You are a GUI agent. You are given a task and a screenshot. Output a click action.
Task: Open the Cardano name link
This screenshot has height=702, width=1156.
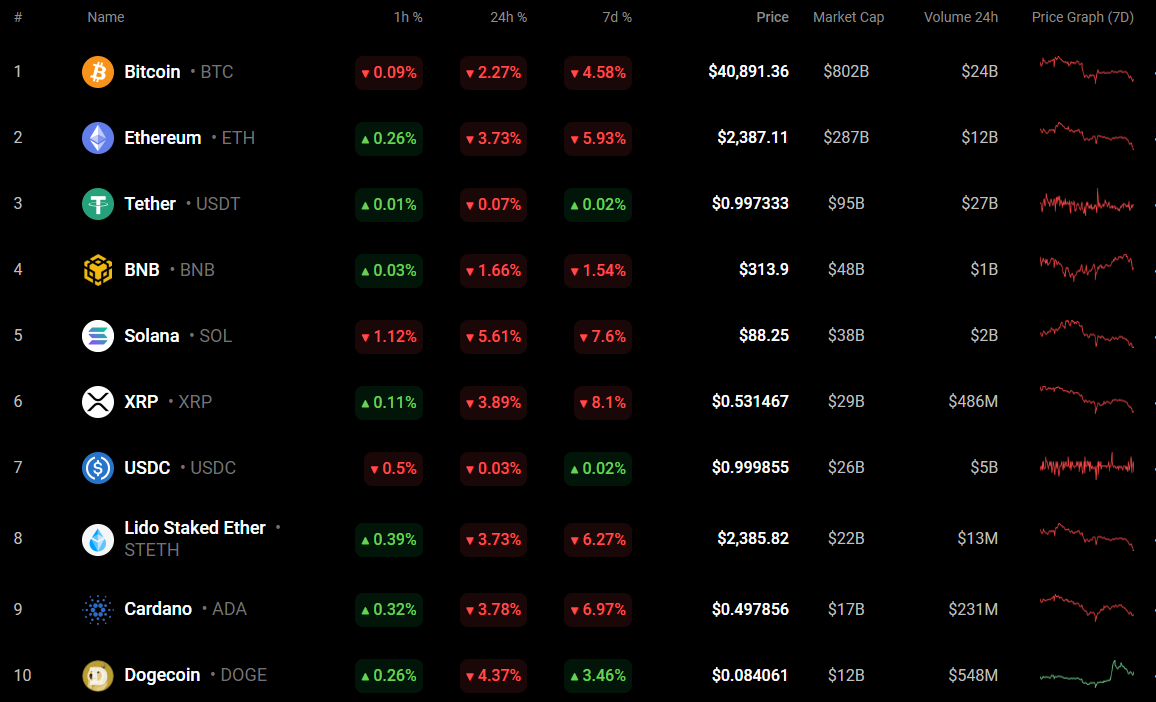click(158, 609)
